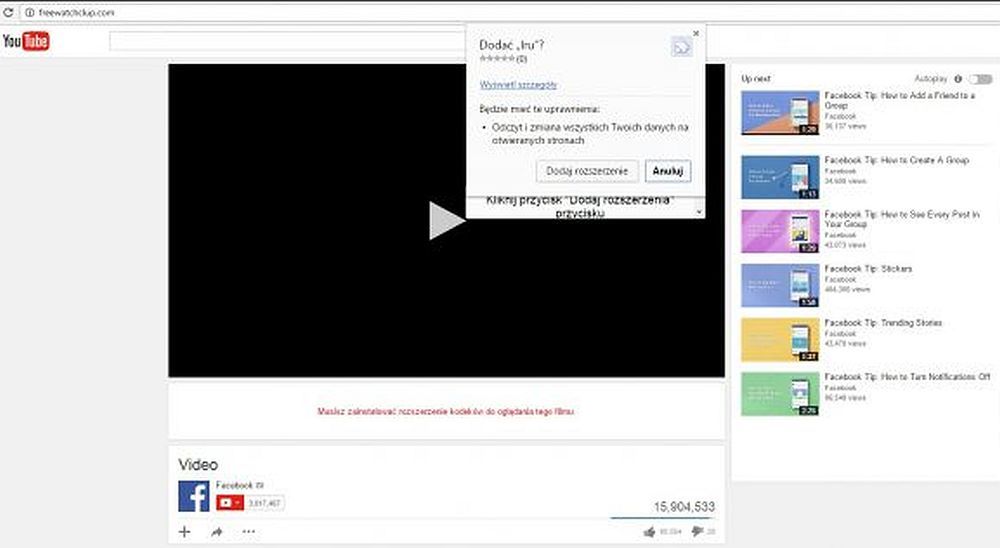This screenshot has height=548, width=1000.
Task: Click the Facebook channel name below video
Action: [x=235, y=485]
